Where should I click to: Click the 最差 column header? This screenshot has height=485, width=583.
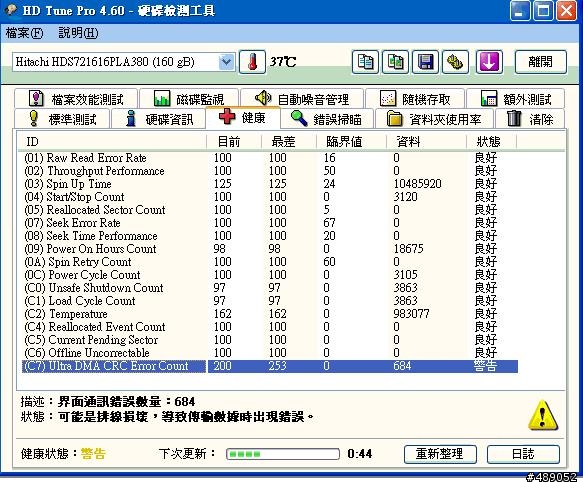click(289, 142)
